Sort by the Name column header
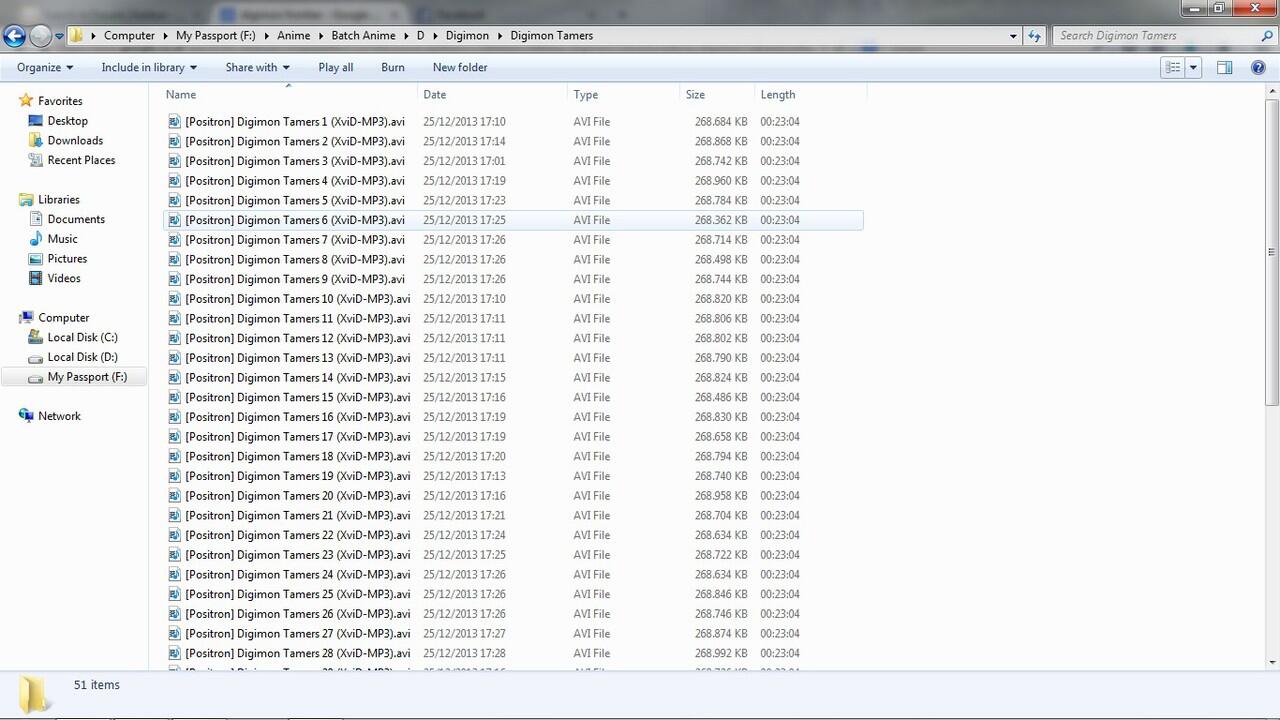Screen dimensions: 1280x720 [289, 94]
